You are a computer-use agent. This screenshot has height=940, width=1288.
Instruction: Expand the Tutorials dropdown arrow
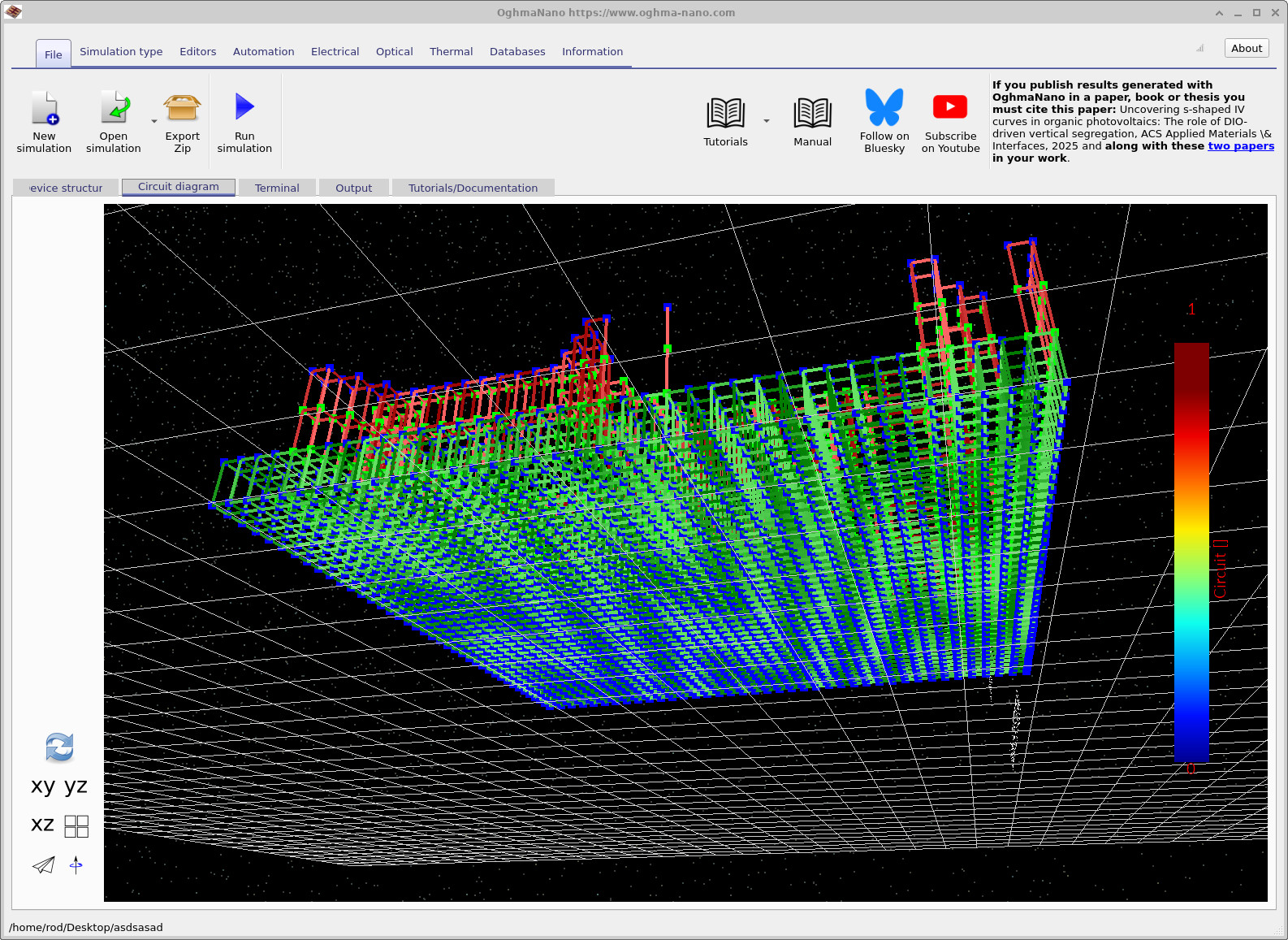(766, 122)
